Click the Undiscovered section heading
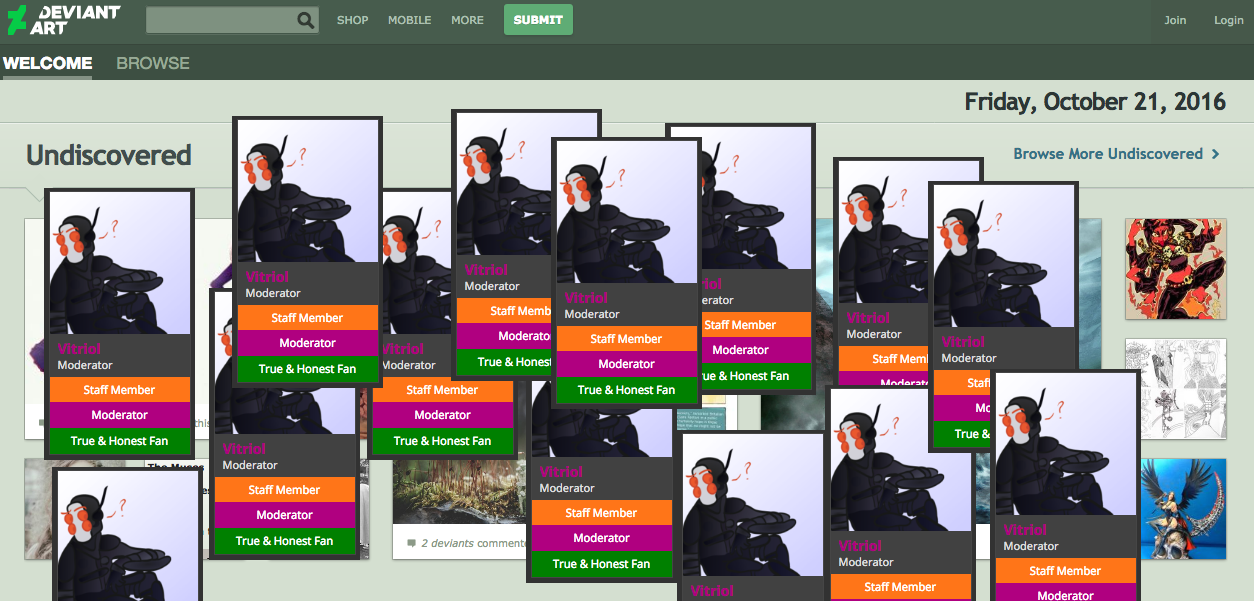Image resolution: width=1254 pixels, height=601 pixels. tap(108, 155)
